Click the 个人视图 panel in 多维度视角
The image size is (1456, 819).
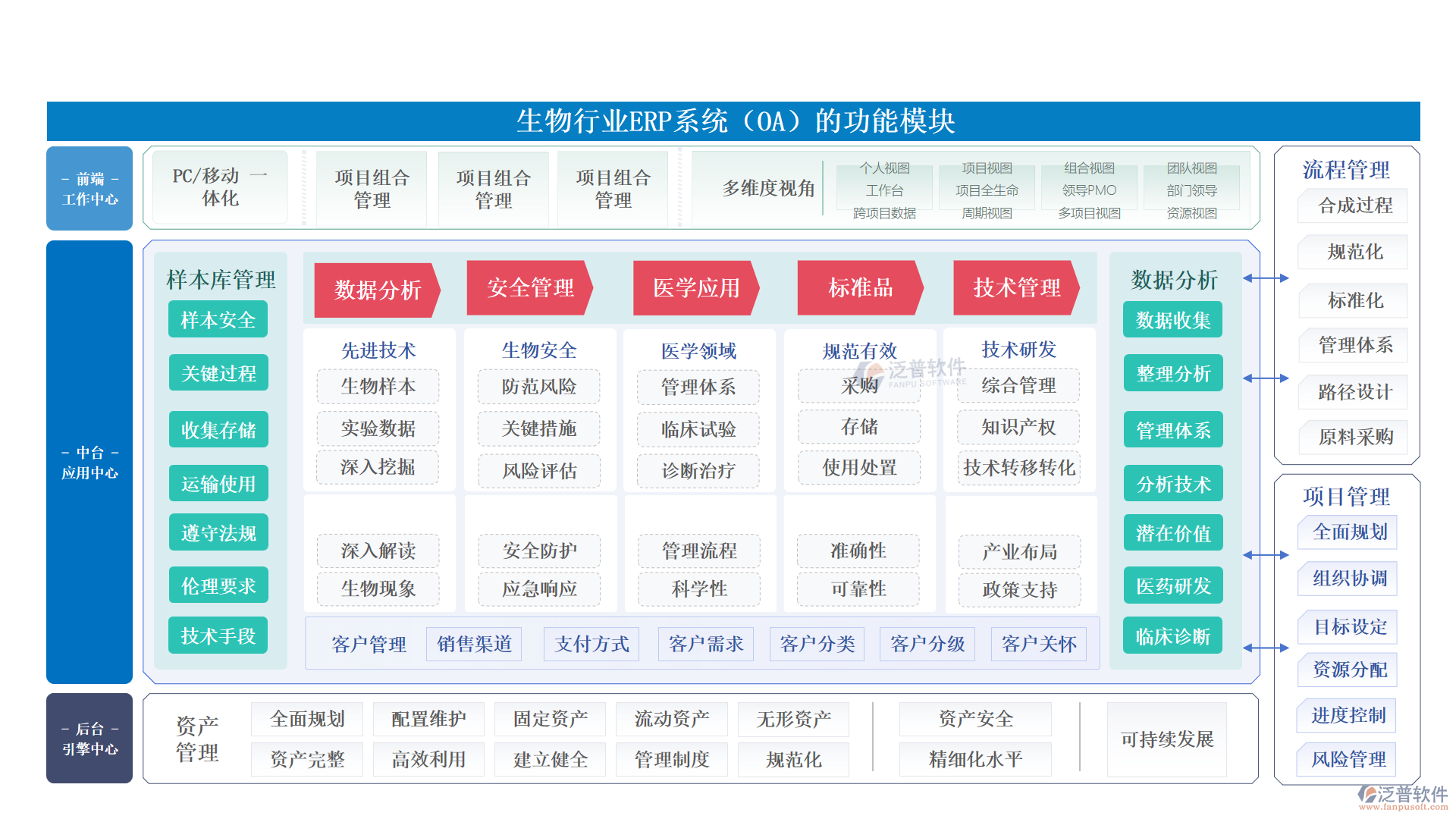(884, 190)
